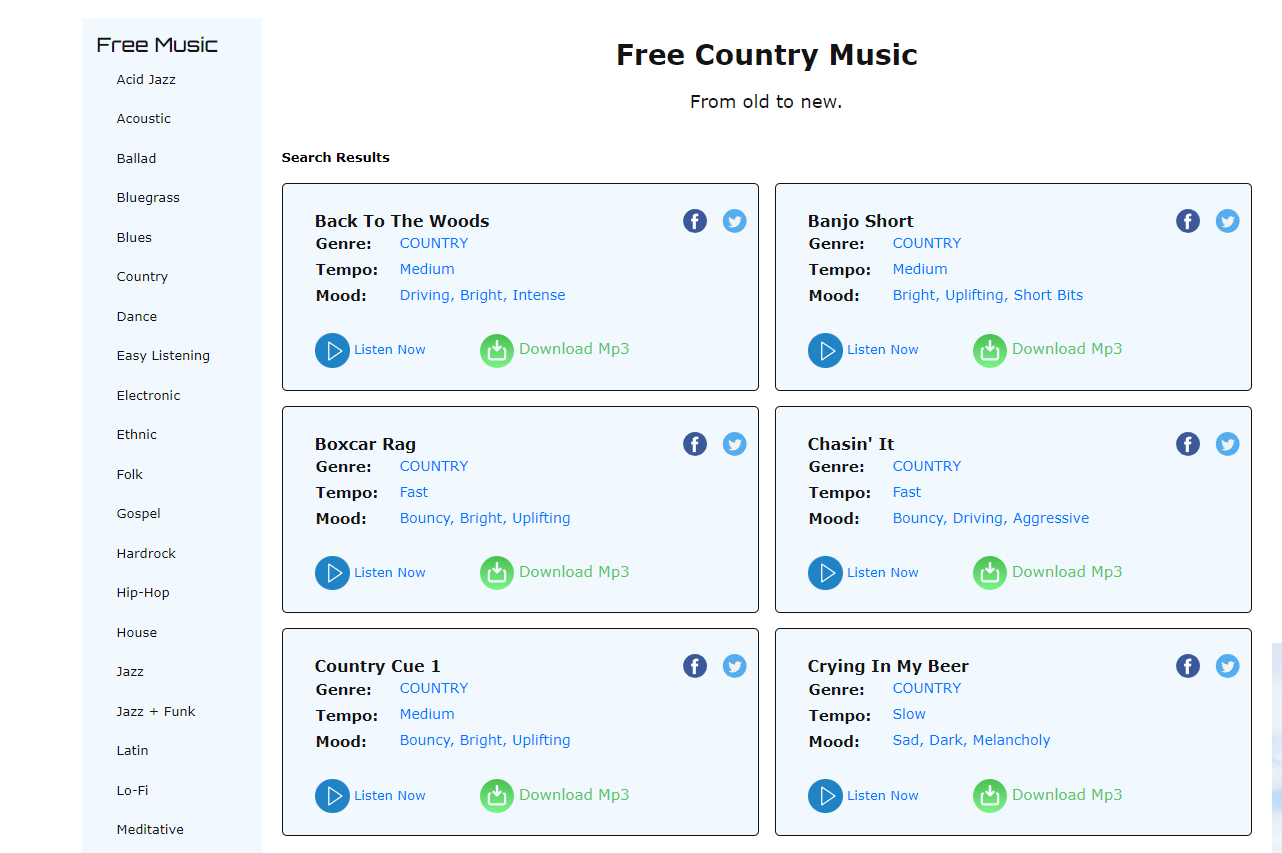Screen dimensions: 1282x853
Task: Click the Facebook icon for Chasin' It
Action: pos(1187,443)
